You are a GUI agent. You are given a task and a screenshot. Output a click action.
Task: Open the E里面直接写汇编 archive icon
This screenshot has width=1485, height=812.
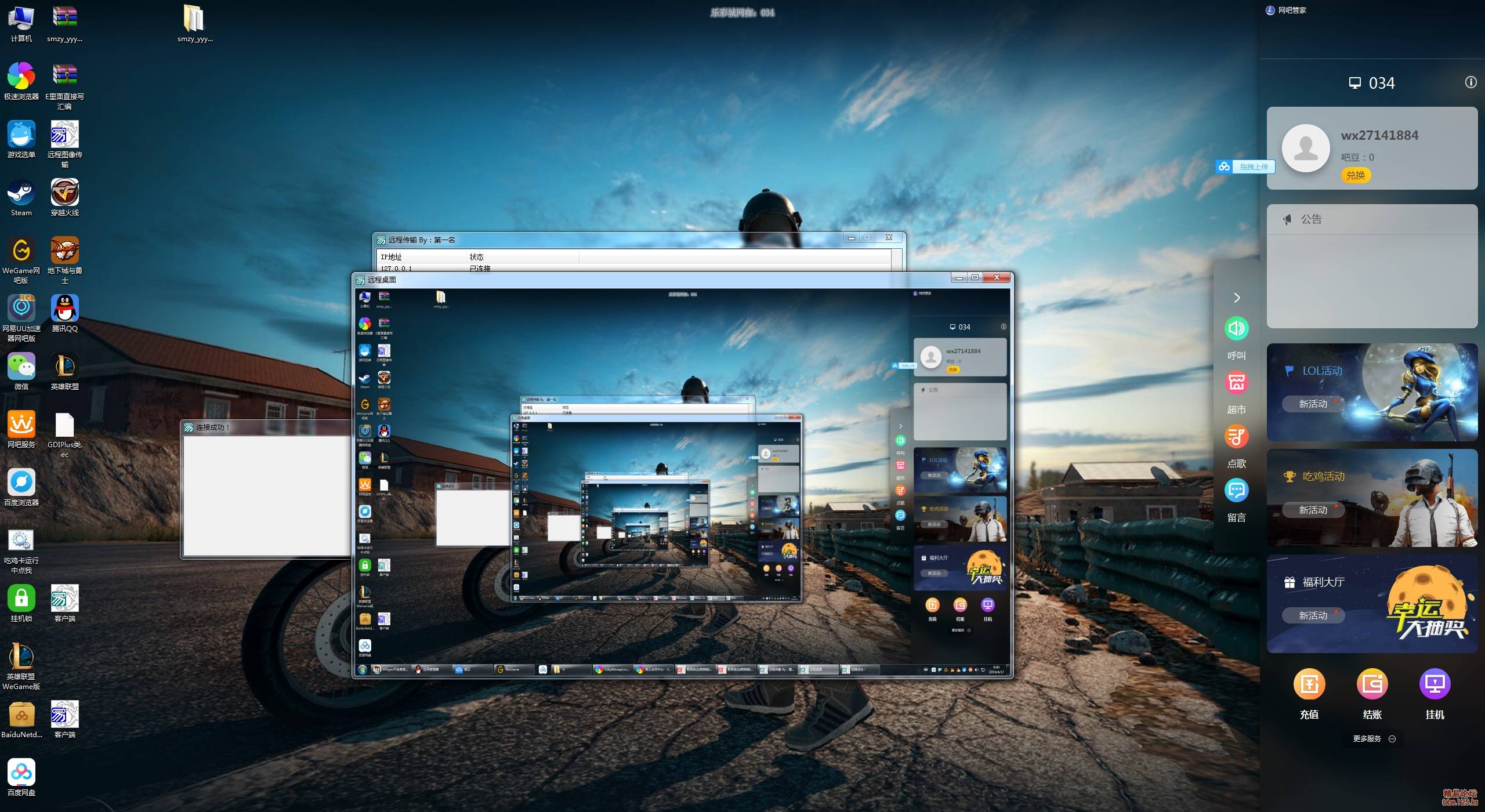[x=64, y=86]
